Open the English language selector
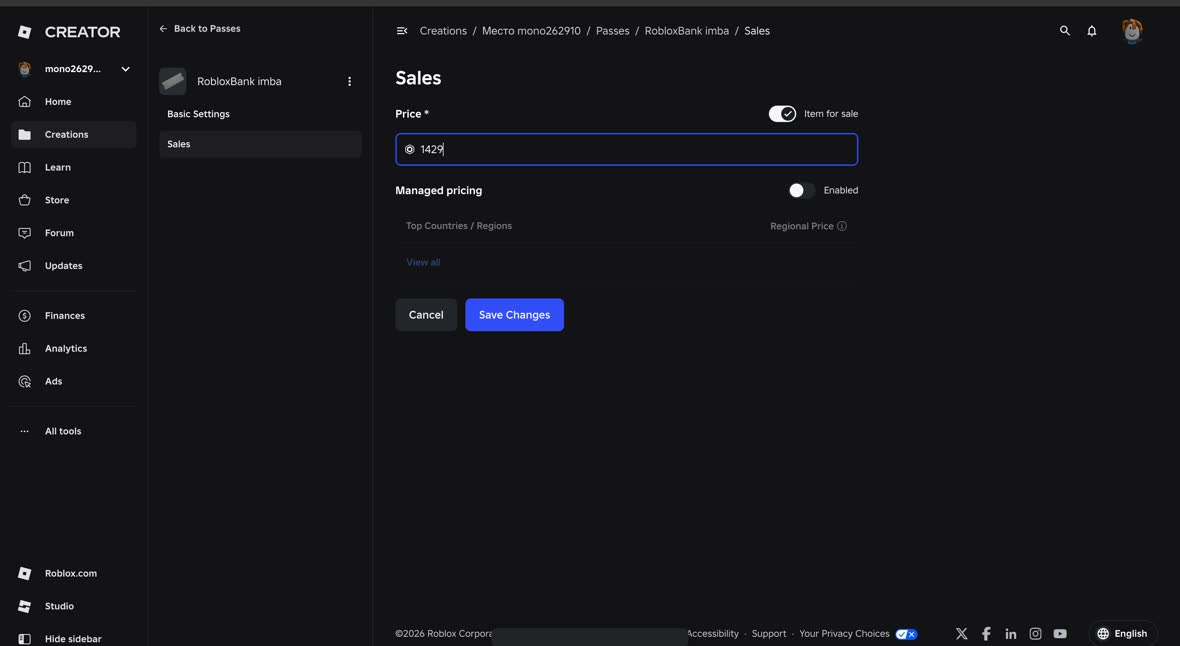Image resolution: width=1180 pixels, height=646 pixels. click(x=1122, y=634)
